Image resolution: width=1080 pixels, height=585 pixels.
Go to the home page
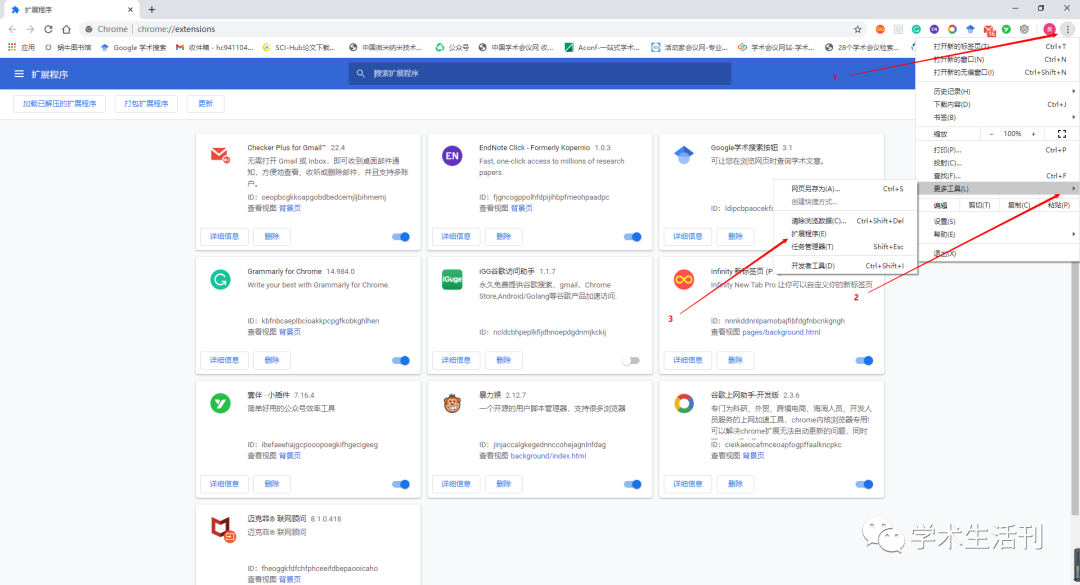coord(66,29)
